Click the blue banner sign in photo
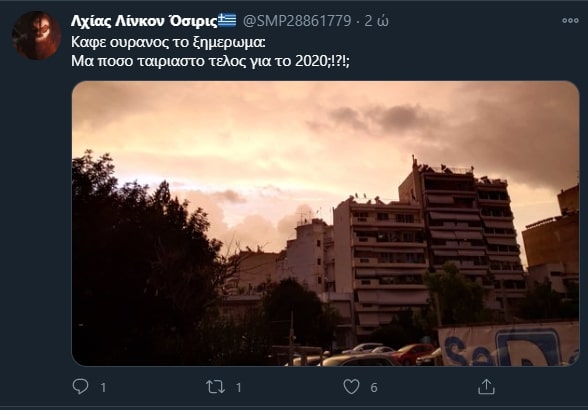The image size is (588, 410). (509, 344)
